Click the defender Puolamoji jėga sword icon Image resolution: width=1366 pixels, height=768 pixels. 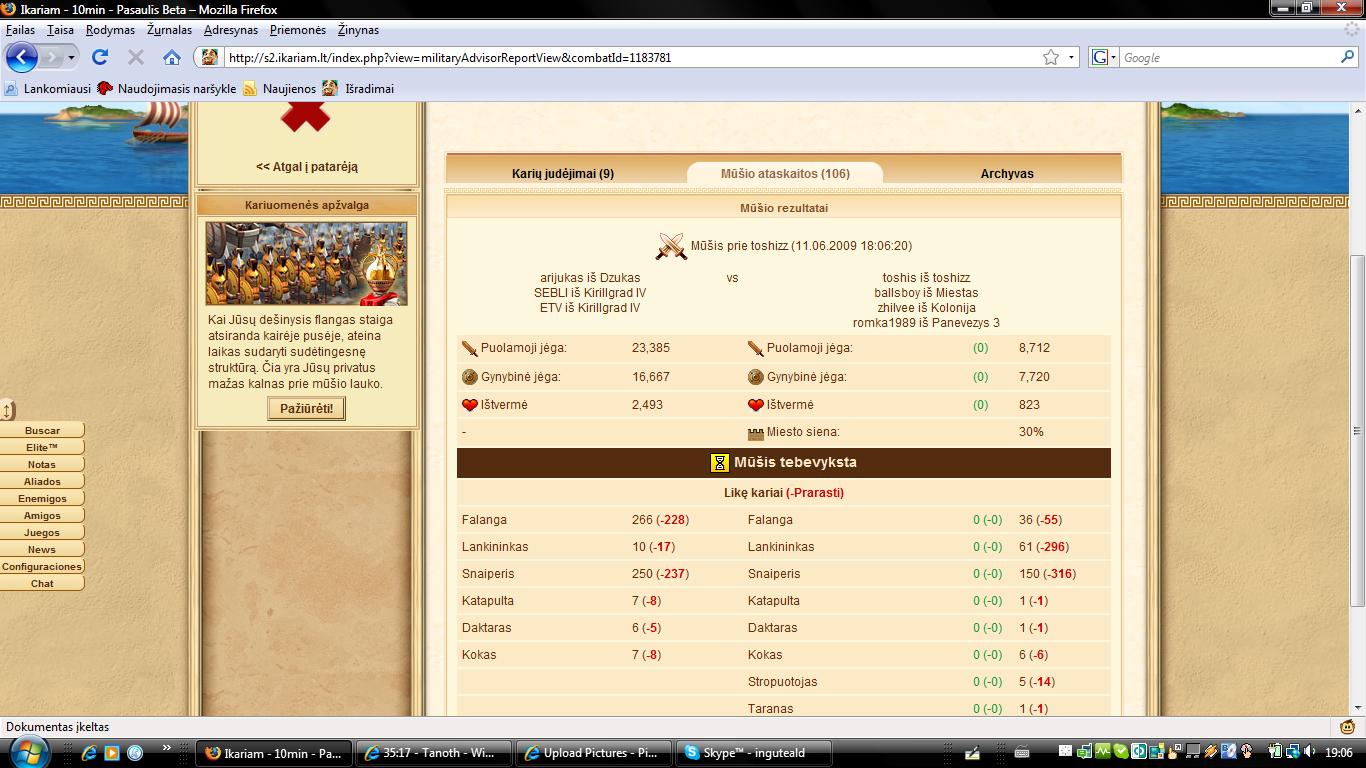(x=756, y=348)
